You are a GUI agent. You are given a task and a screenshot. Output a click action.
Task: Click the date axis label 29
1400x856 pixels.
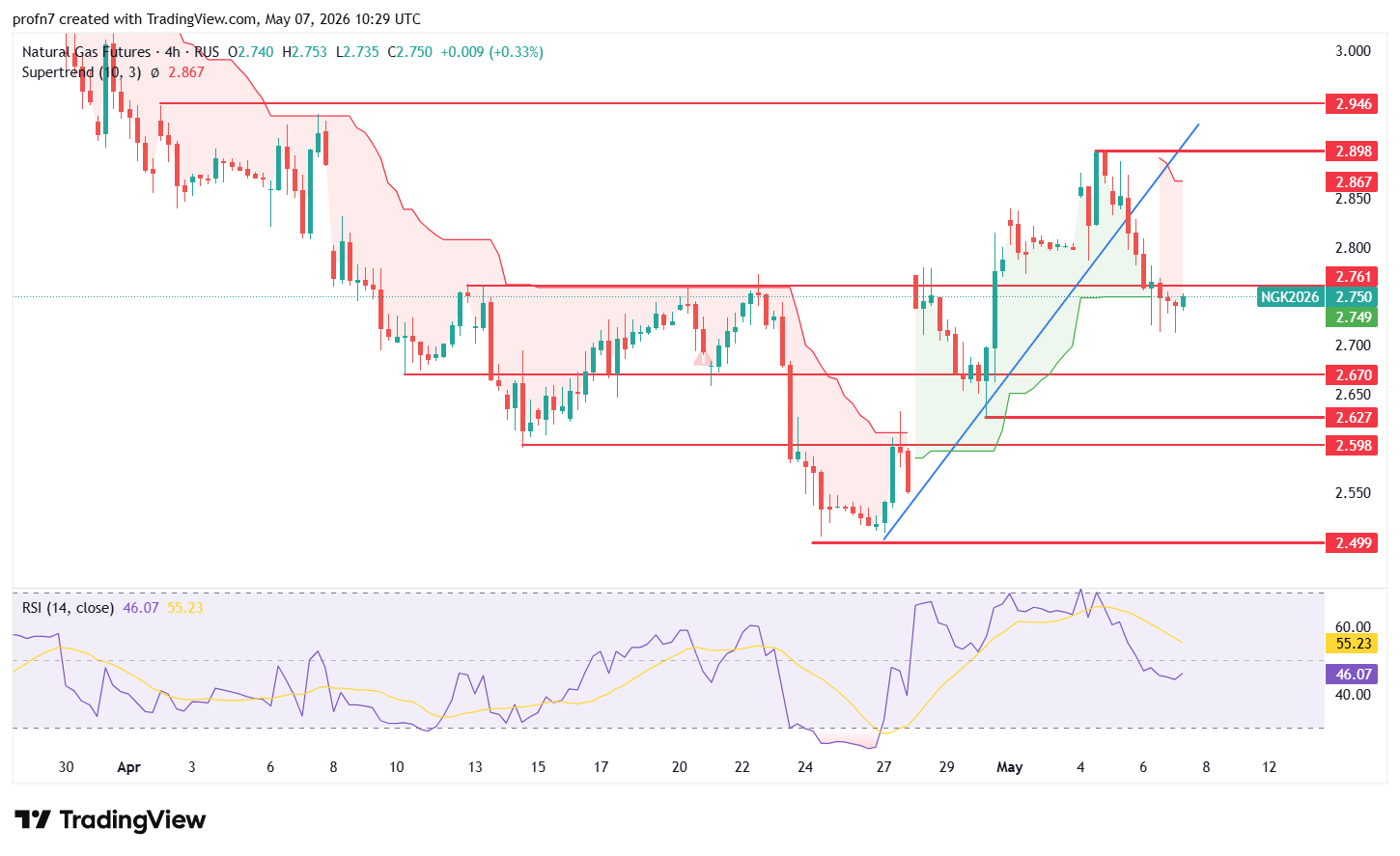946,767
